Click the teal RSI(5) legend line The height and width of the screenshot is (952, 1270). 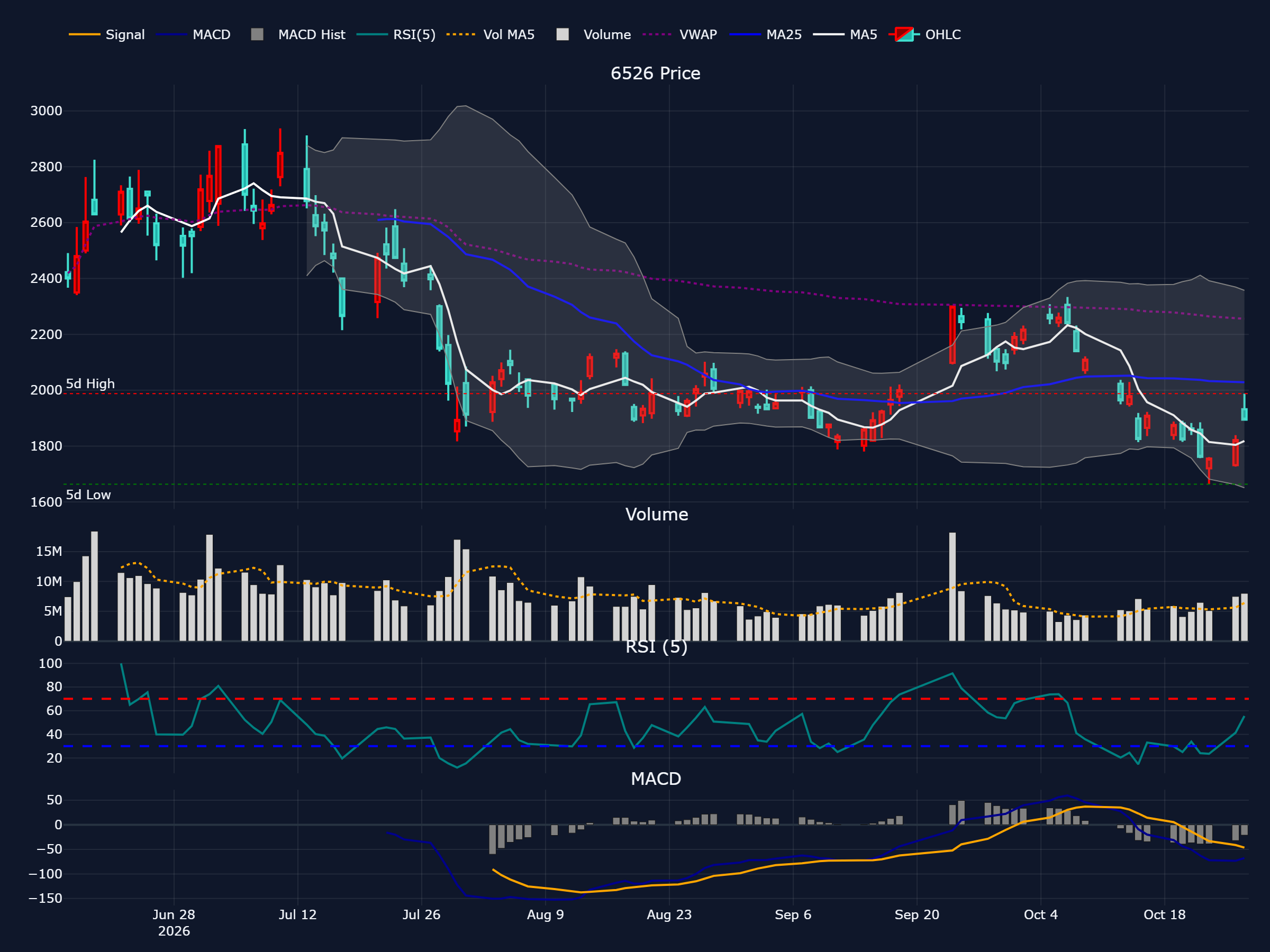tap(372, 34)
